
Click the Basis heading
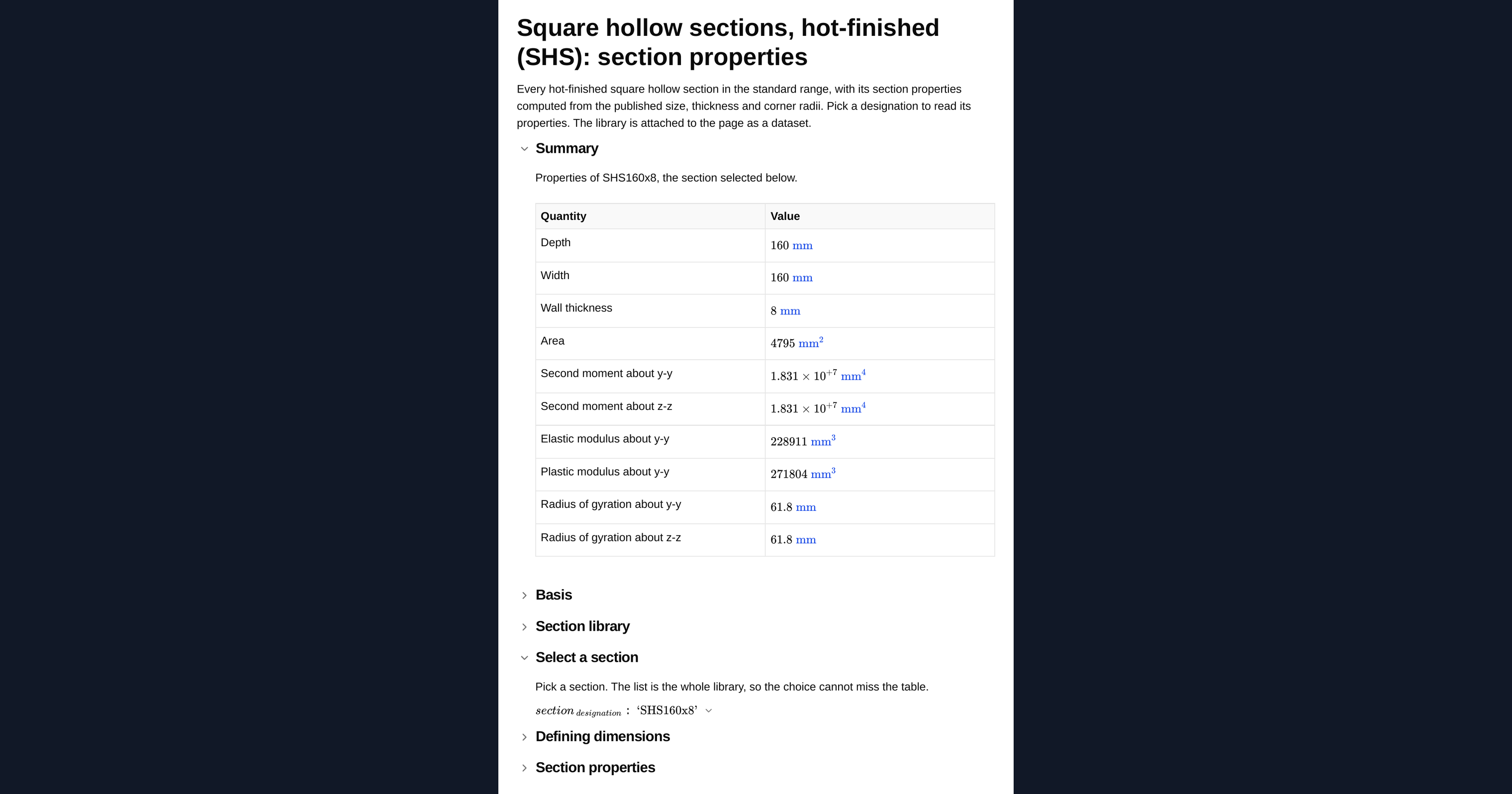[x=554, y=595]
